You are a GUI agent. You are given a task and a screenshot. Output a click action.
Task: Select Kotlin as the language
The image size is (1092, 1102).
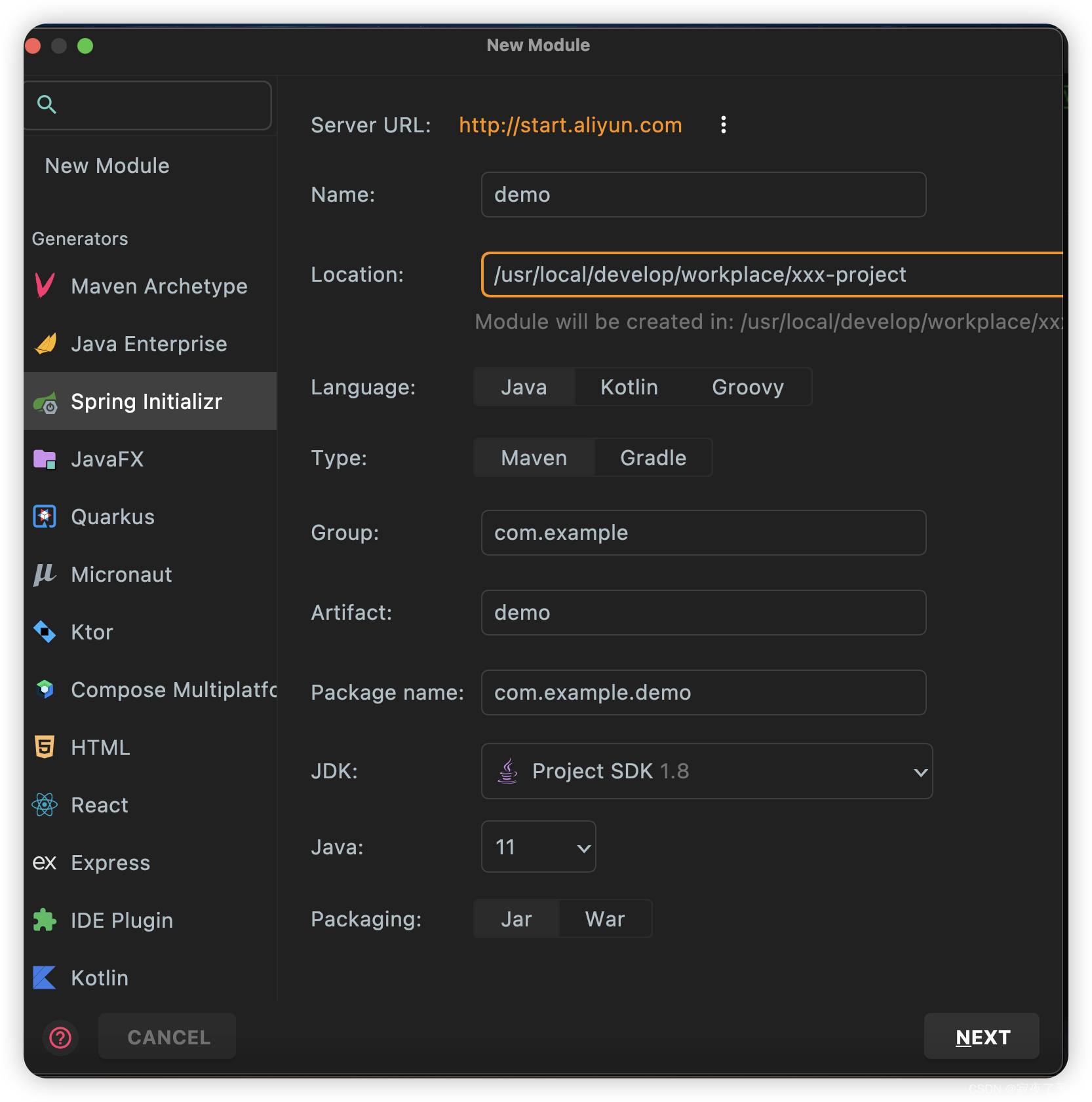click(628, 387)
